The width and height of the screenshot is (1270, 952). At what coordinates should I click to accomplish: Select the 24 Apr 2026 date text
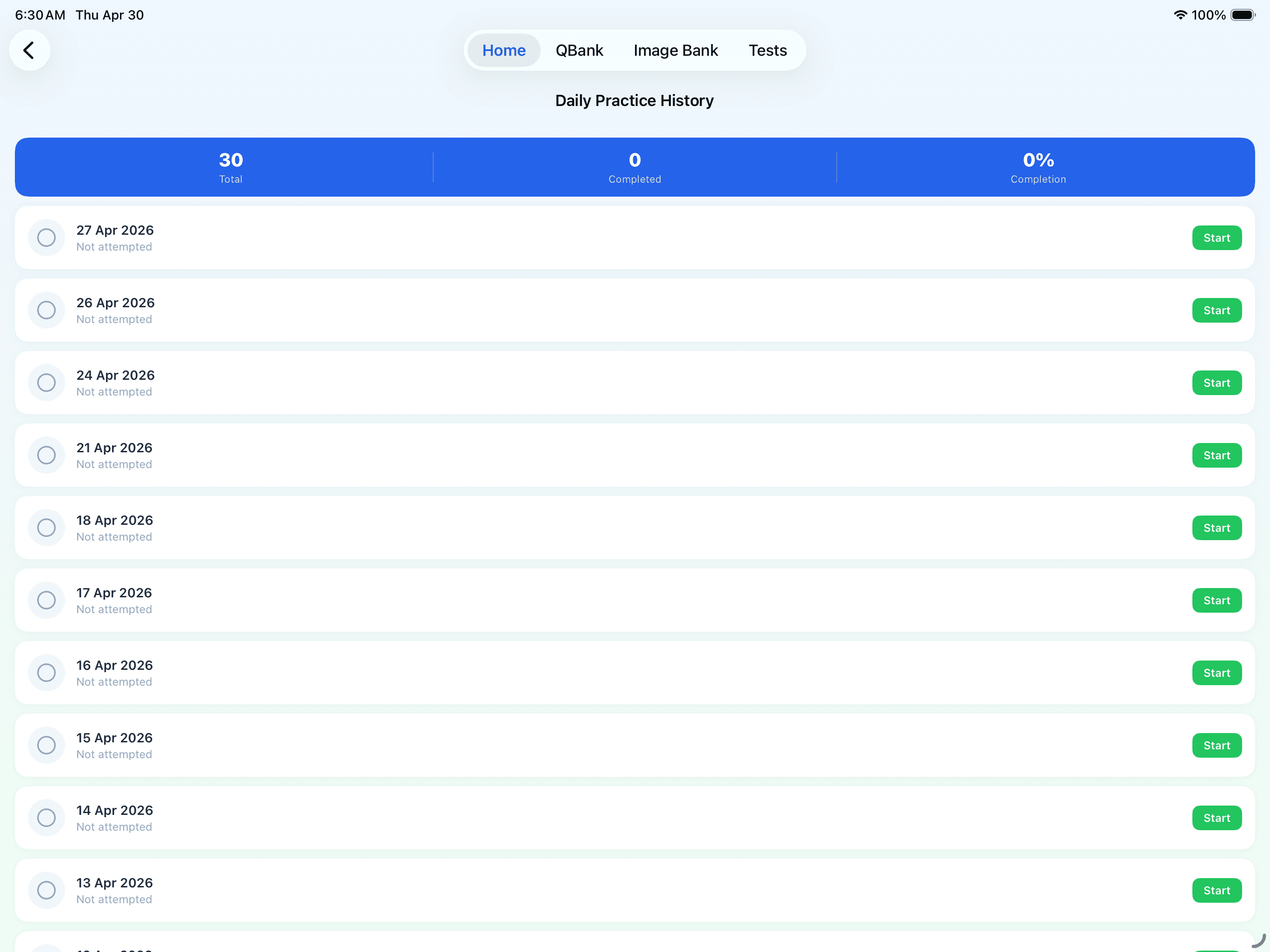(x=115, y=375)
